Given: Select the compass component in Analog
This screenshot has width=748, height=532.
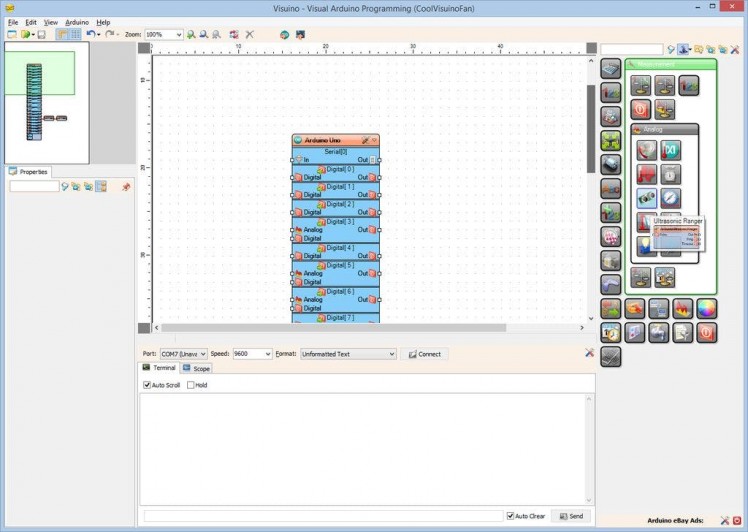Looking at the screenshot, I should click(670, 197).
